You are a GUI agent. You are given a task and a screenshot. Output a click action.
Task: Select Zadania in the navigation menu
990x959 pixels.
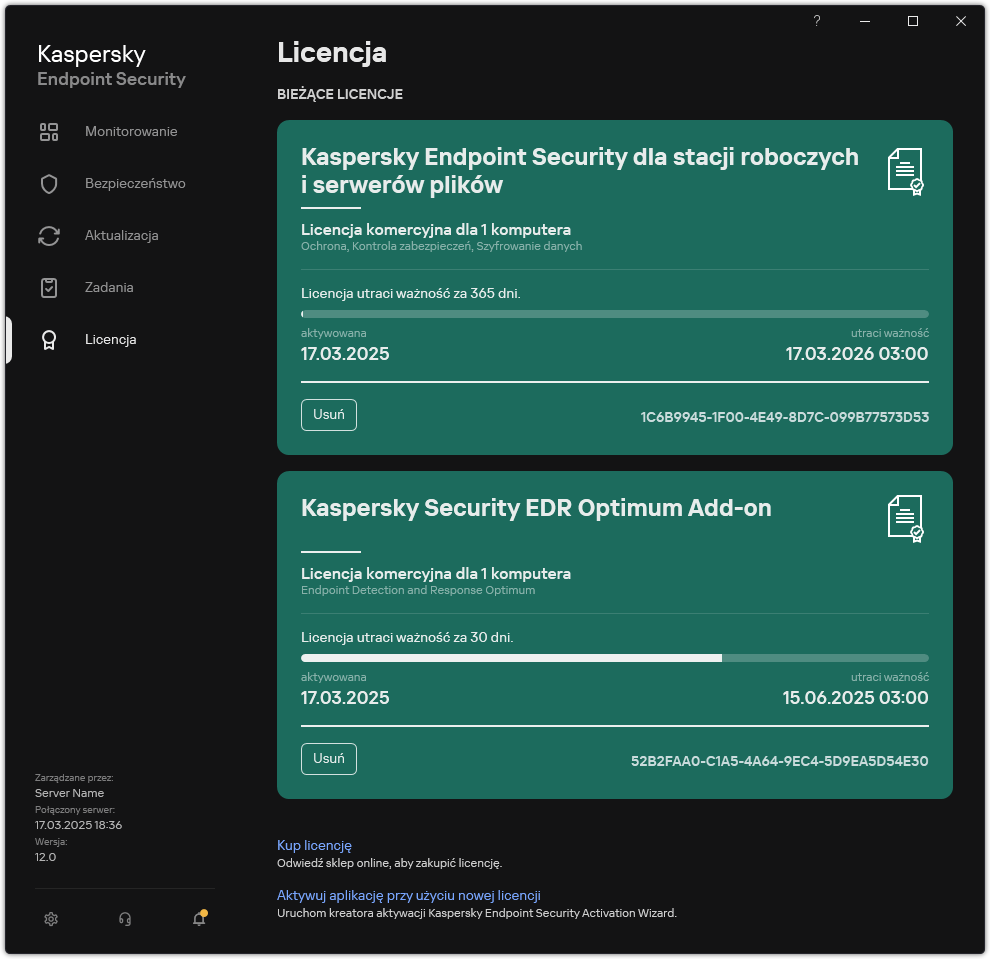click(108, 287)
